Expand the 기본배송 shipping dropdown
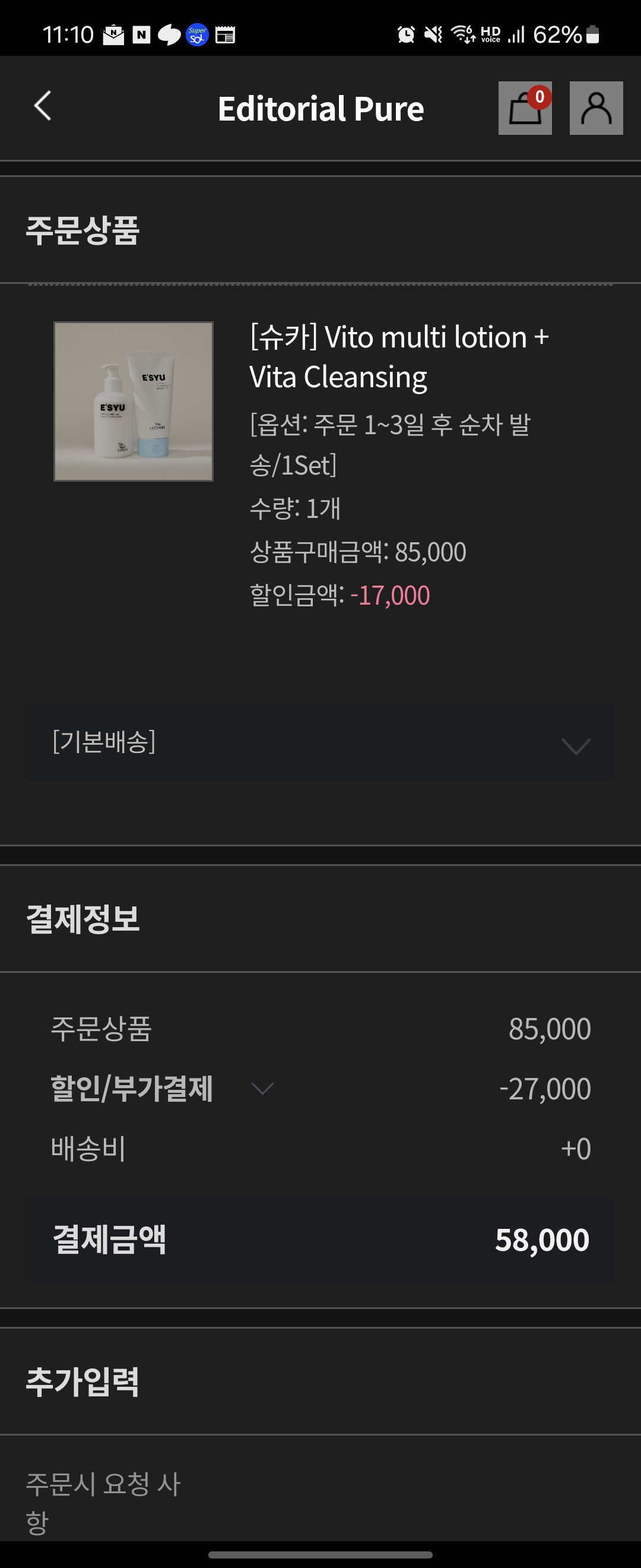Image resolution: width=641 pixels, height=1568 pixels. tap(575, 745)
